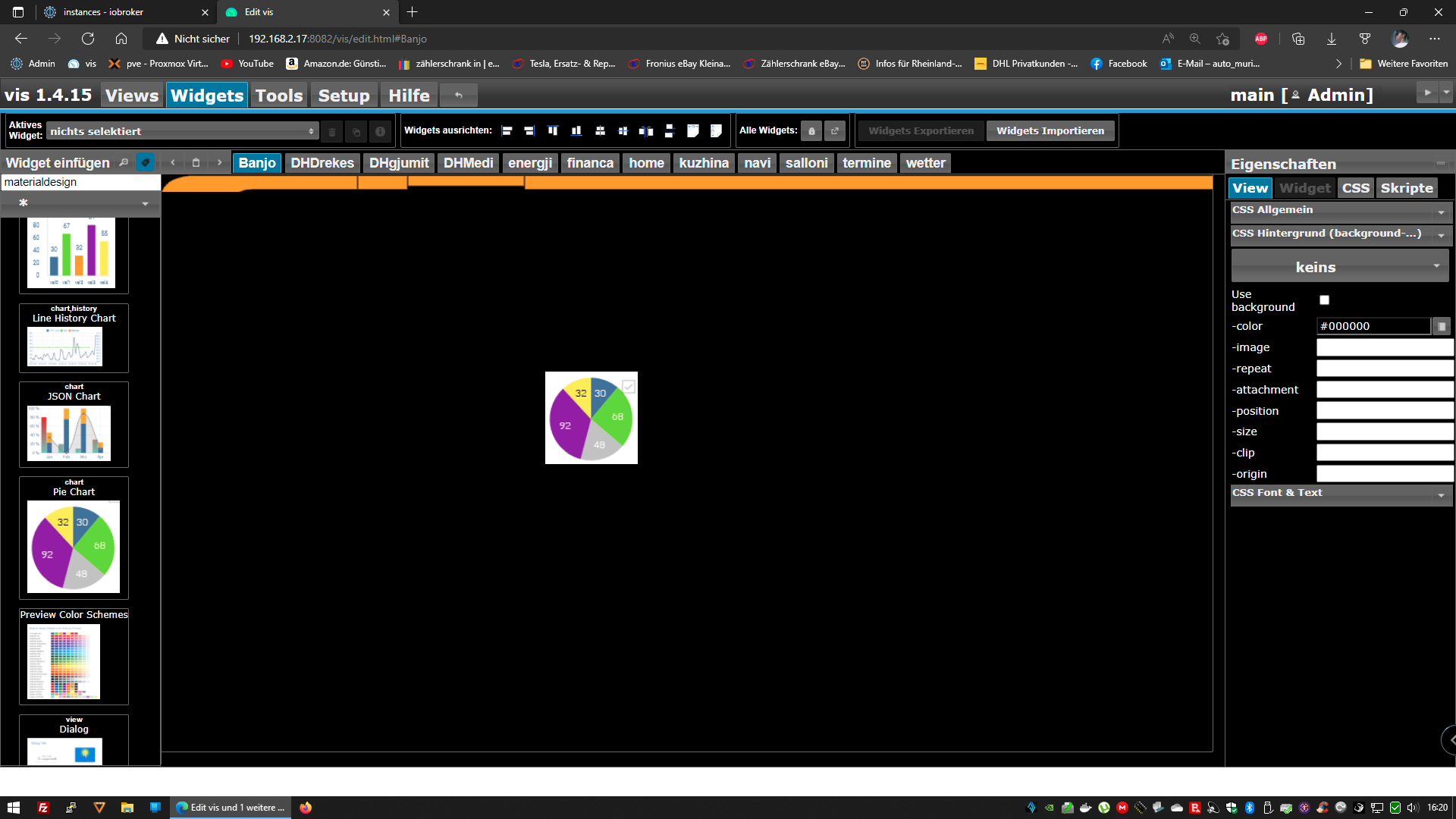Viewport: 1456px width, 819px height.
Task: Click the align widgets top icon
Action: point(553,131)
